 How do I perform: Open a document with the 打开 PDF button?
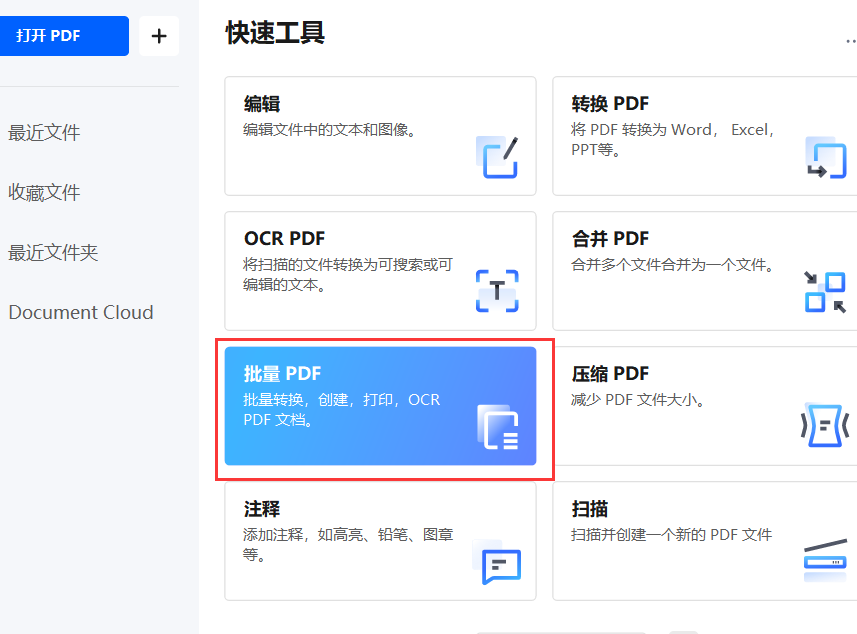point(64,35)
